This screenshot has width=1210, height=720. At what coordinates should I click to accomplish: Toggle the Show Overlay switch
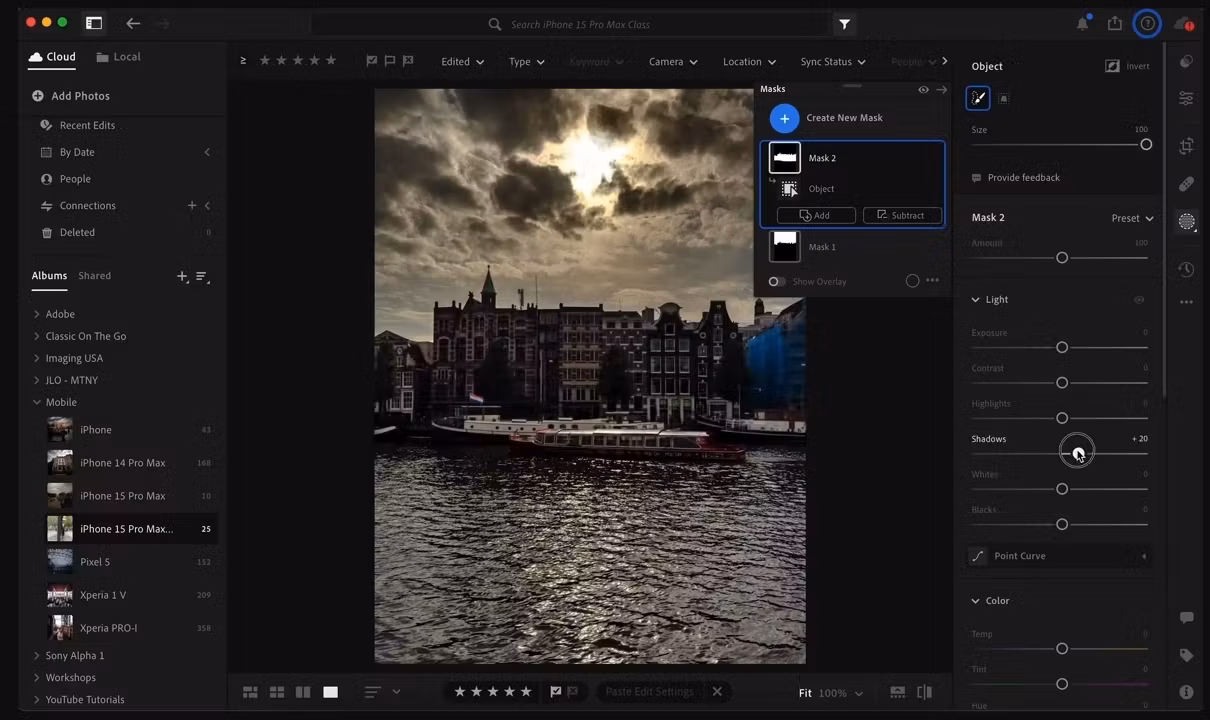[776, 282]
